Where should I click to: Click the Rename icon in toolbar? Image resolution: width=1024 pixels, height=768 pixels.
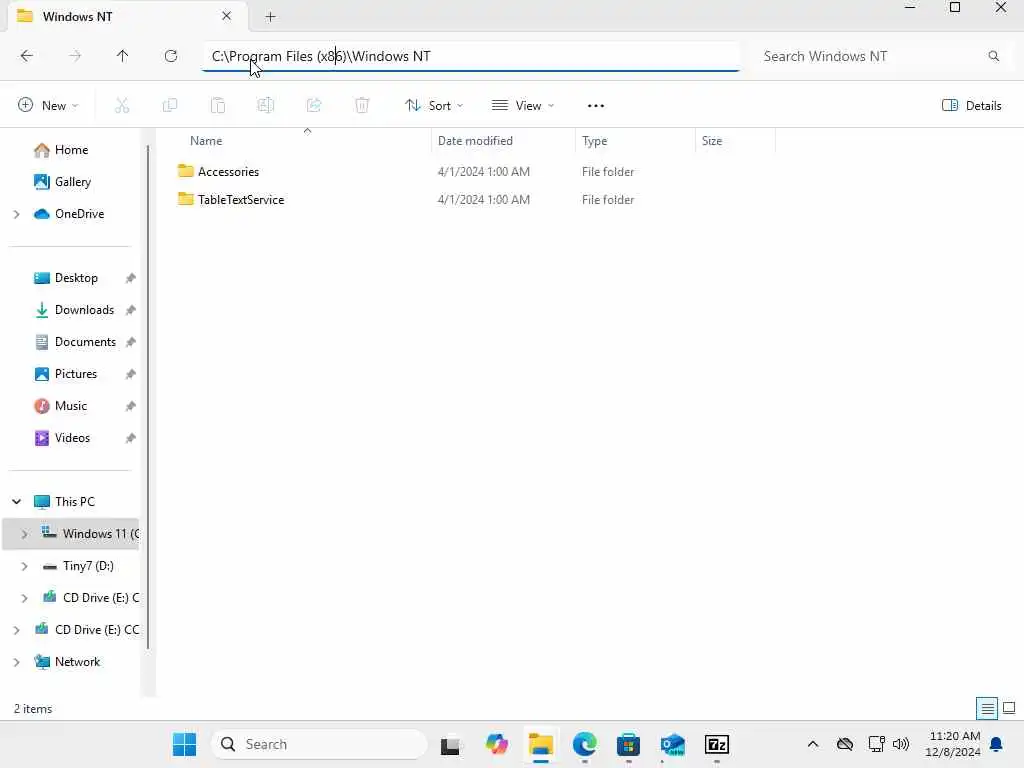tap(266, 105)
